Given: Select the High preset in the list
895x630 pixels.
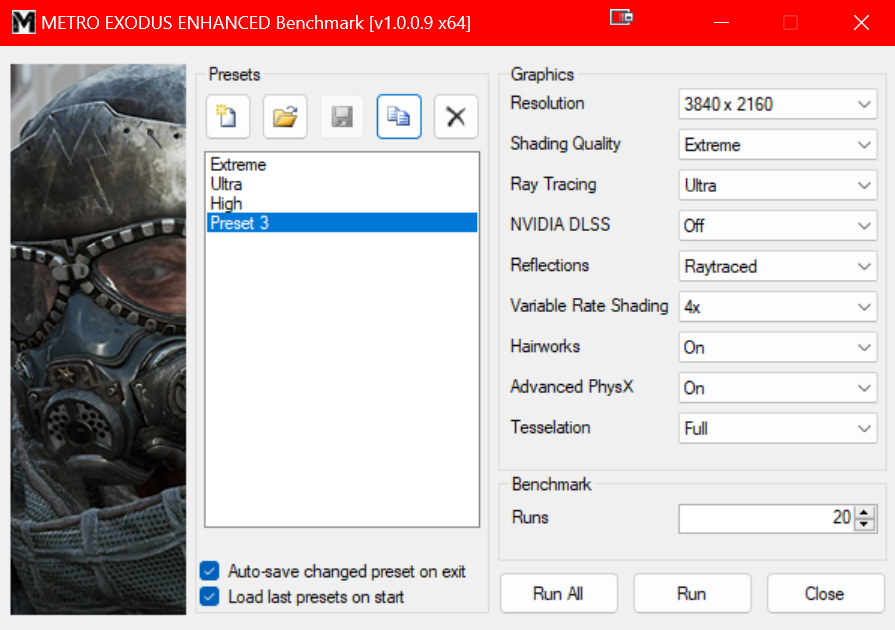Looking at the screenshot, I should pyautogui.click(x=342, y=203).
